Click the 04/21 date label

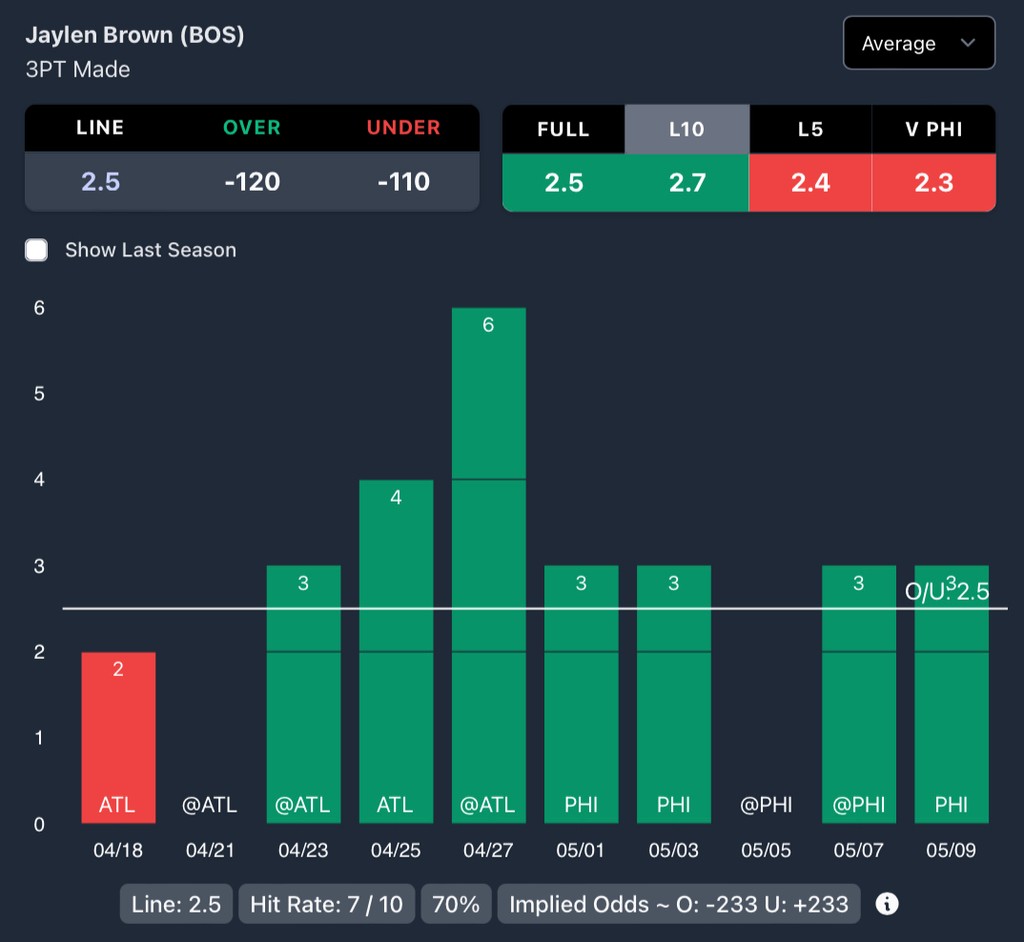pyautogui.click(x=210, y=850)
